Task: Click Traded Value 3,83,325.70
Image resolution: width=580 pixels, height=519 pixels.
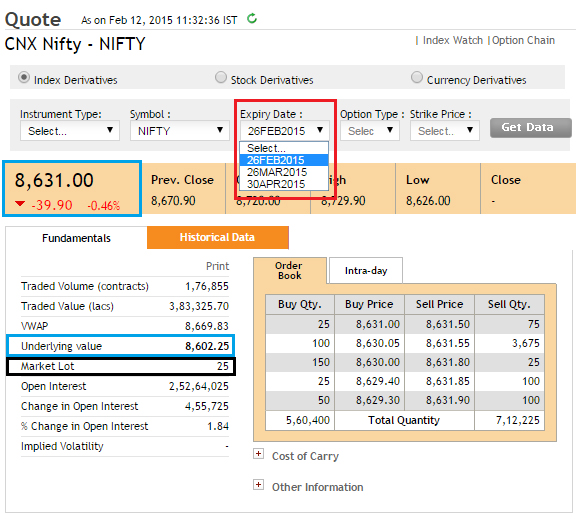Action: pos(199,306)
